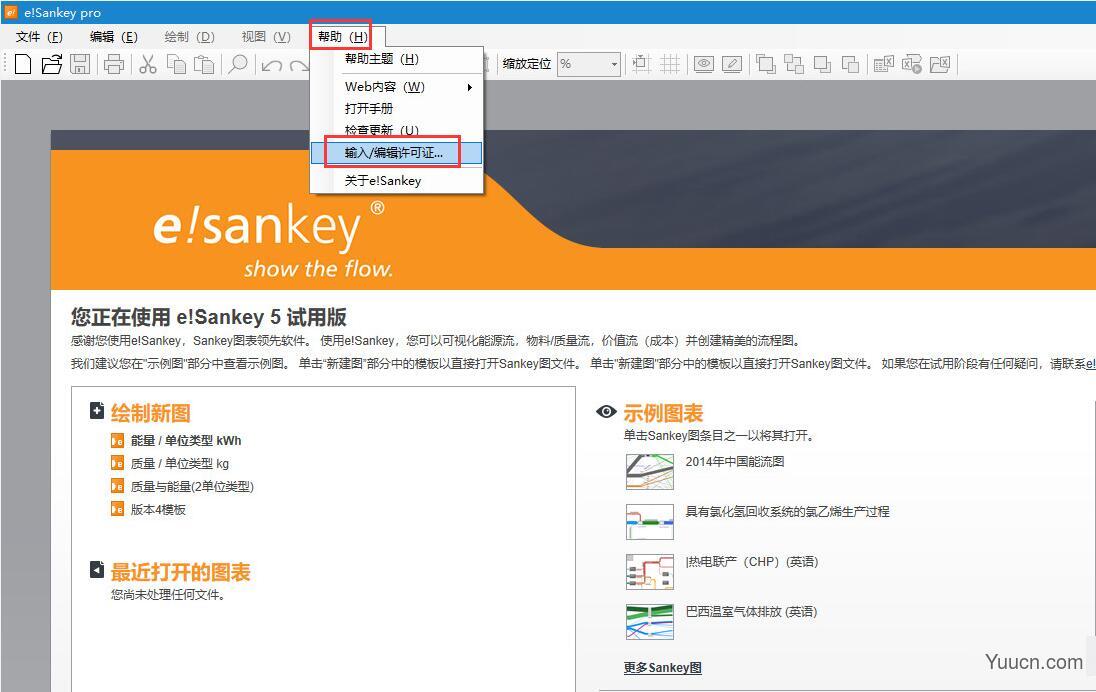Open an existing diagram file
1096x692 pixels.
coord(51,63)
